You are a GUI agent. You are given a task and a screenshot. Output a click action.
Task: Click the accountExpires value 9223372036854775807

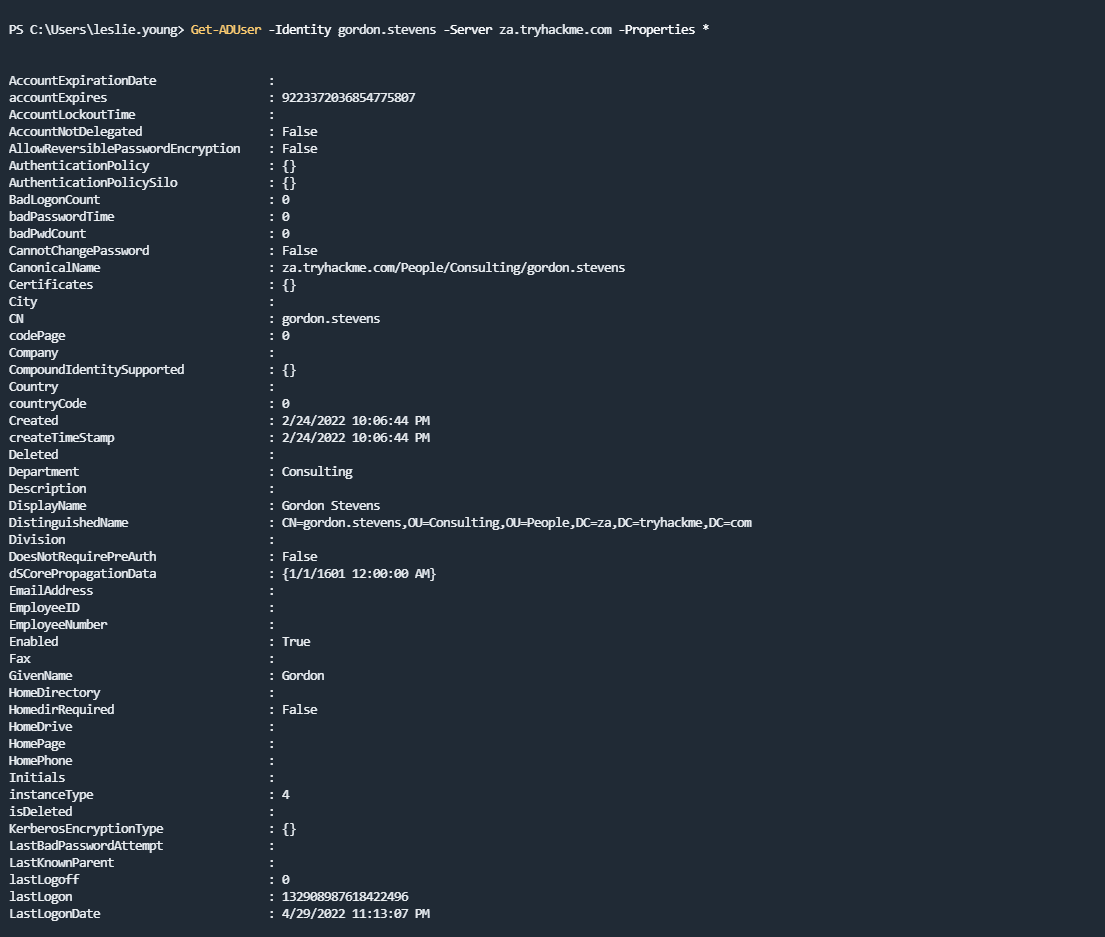(x=348, y=98)
